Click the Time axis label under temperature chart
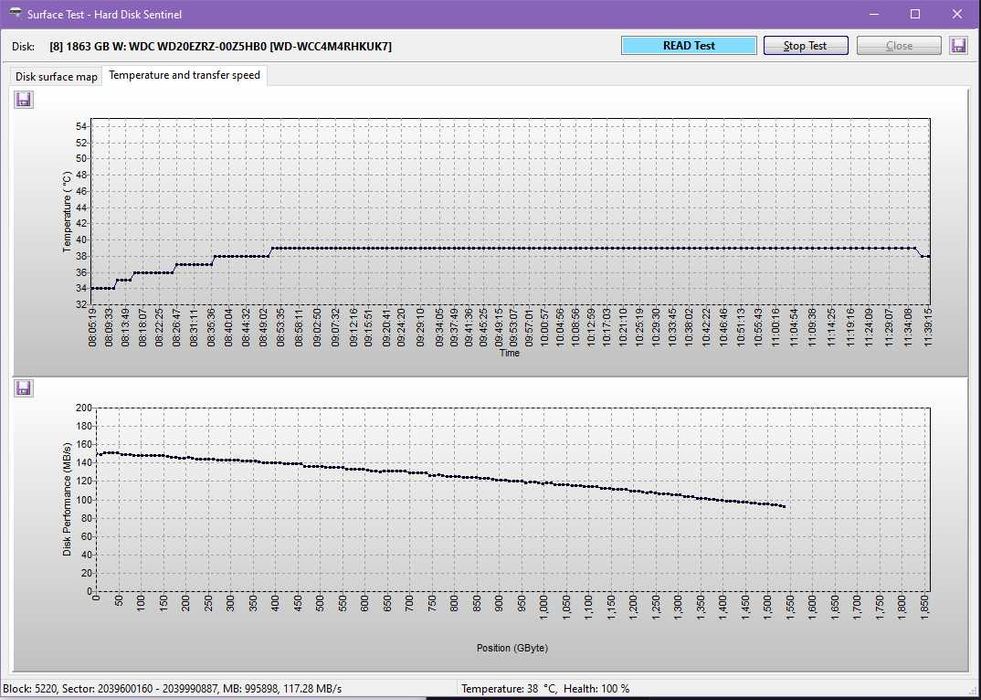The image size is (981, 700). pos(509,353)
